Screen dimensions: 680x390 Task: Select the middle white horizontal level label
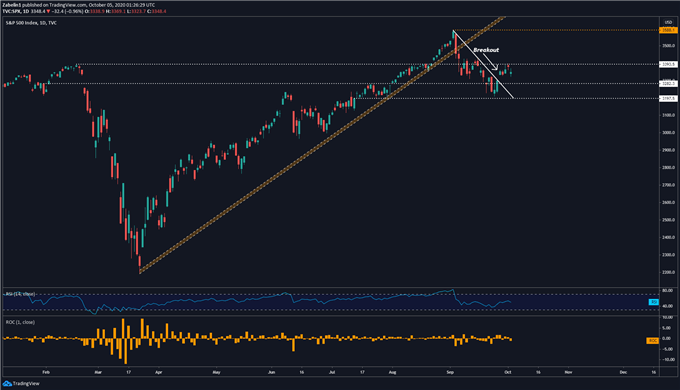(x=668, y=83)
